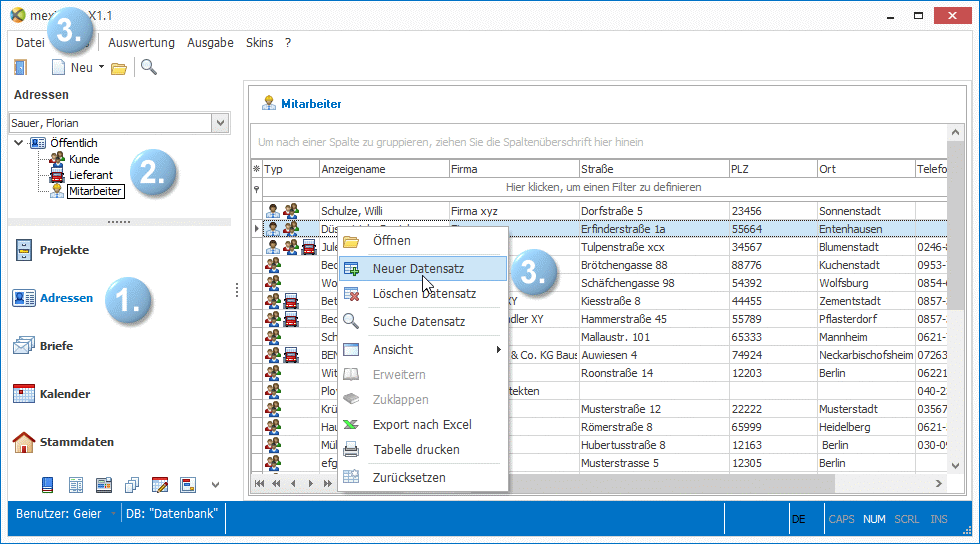Choose Löschen Datensatz in the context menu

click(x=423, y=294)
